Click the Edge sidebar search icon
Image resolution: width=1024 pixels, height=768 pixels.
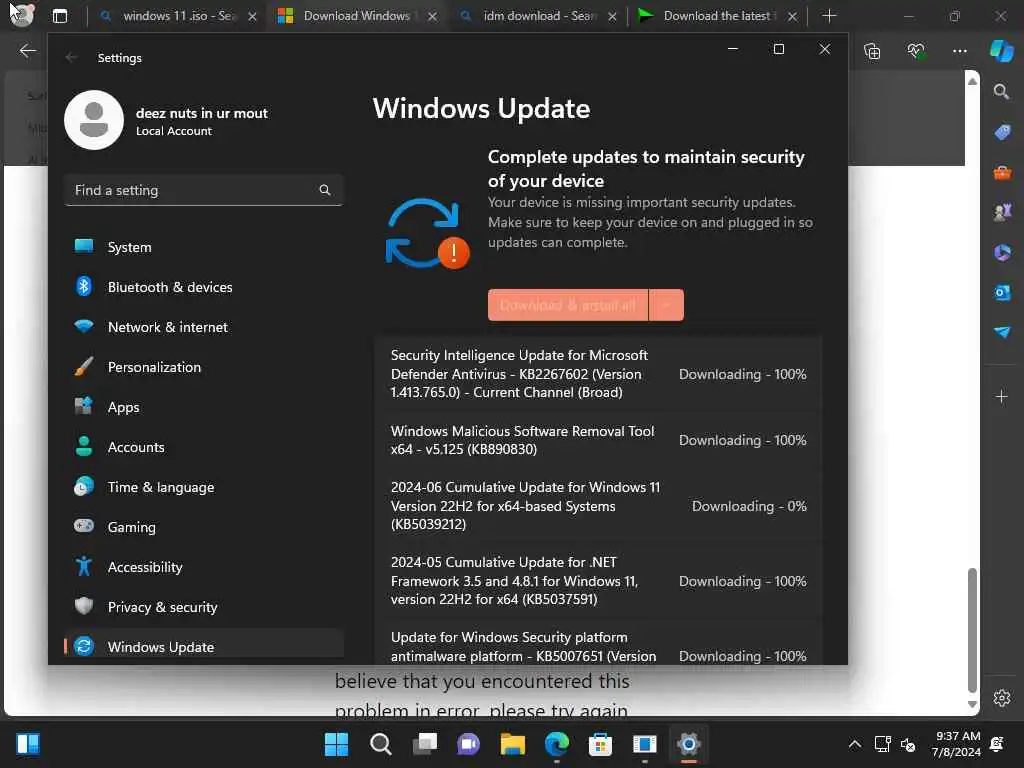point(1001,91)
